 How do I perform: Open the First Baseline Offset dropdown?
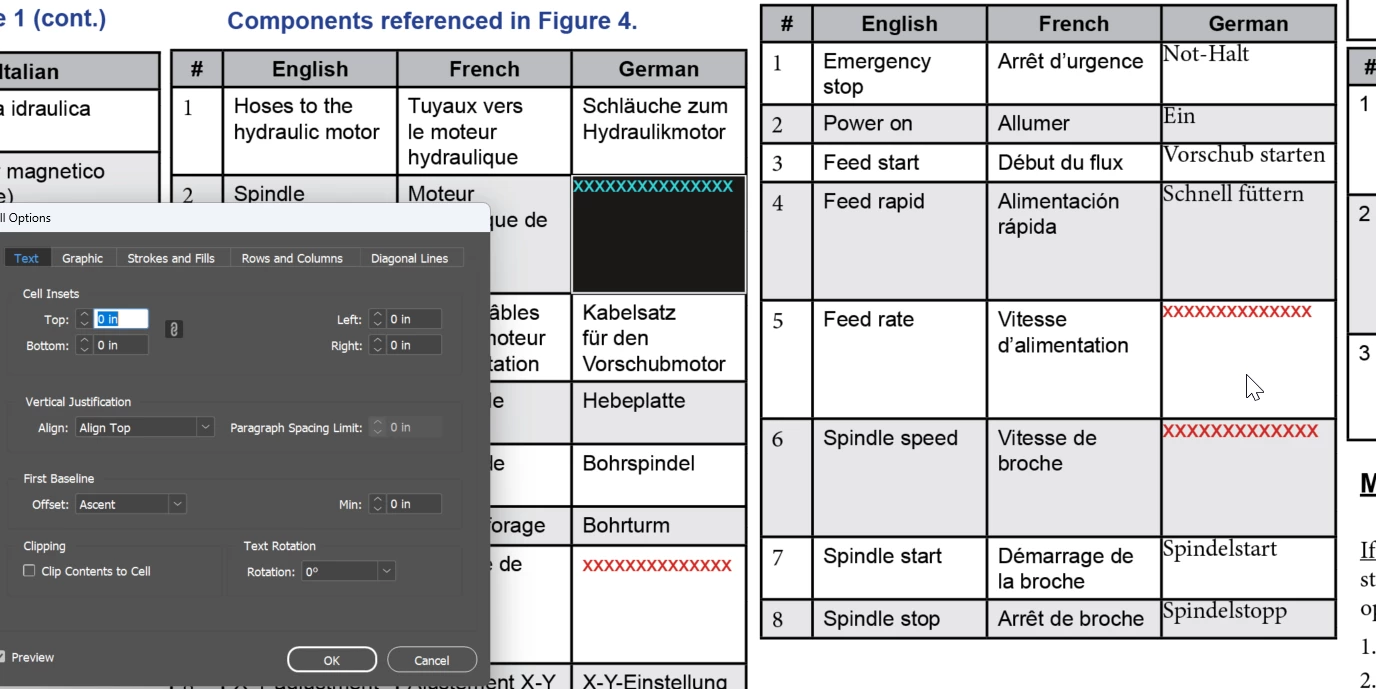[x=131, y=504]
